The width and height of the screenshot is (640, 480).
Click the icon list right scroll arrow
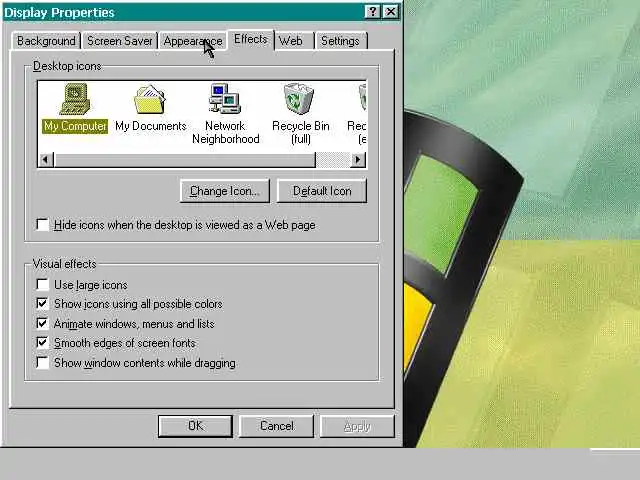[x=358, y=160]
